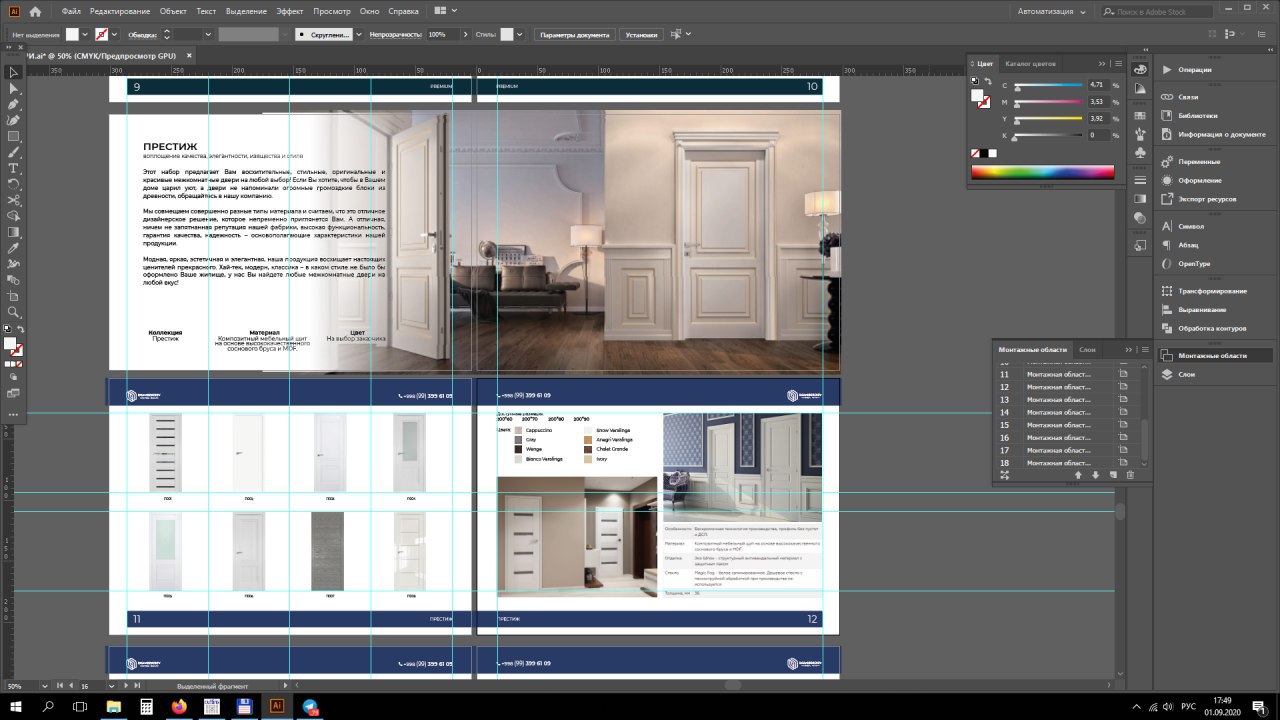
Task: Switch to the Слои tab
Action: click(1087, 349)
